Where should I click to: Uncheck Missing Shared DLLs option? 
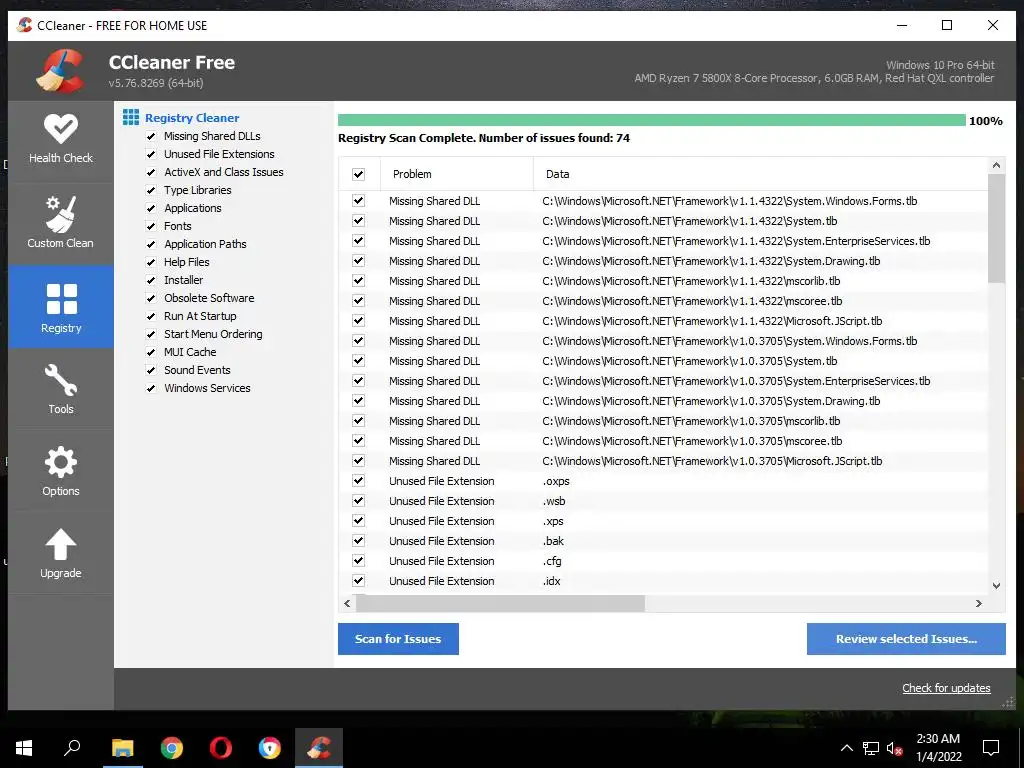coord(151,136)
